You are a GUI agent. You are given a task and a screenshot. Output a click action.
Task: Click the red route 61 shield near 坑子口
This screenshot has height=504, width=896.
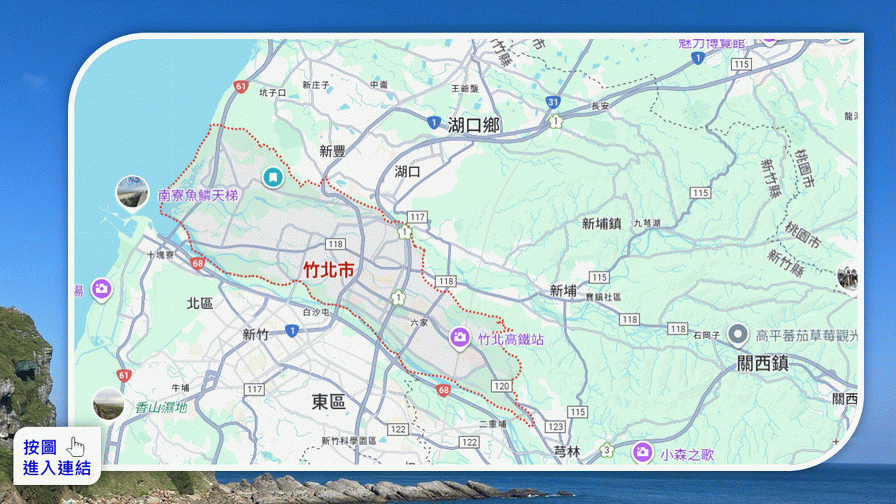click(x=241, y=87)
